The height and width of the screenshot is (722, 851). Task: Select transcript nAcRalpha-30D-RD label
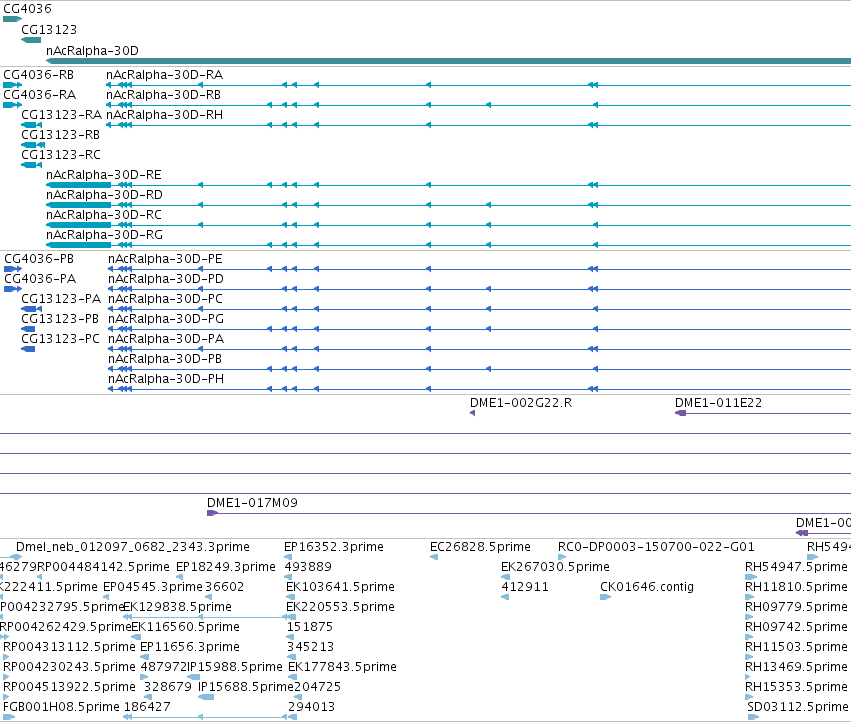pos(104,194)
